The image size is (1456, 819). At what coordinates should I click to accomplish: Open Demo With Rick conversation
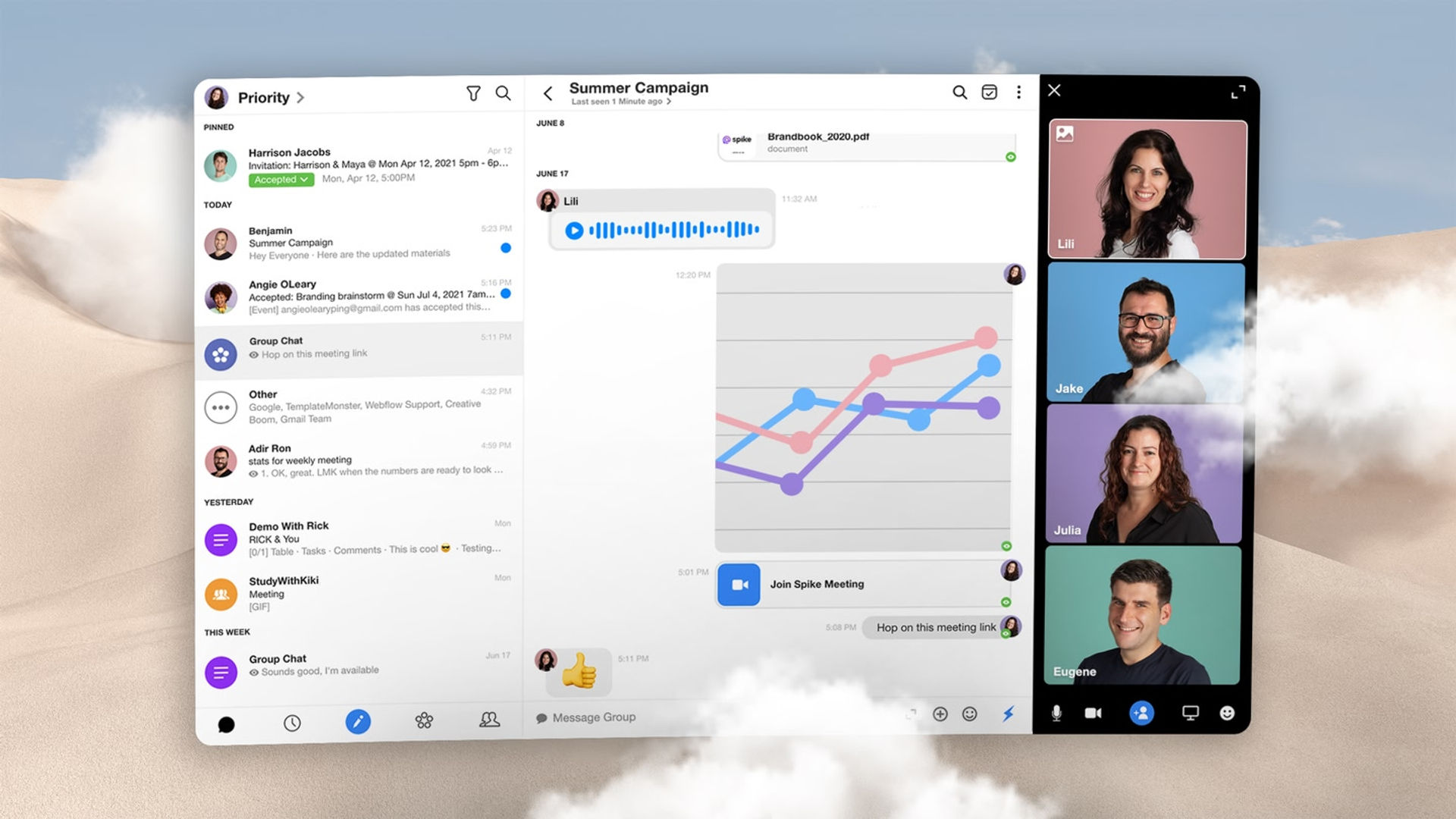[x=359, y=538]
